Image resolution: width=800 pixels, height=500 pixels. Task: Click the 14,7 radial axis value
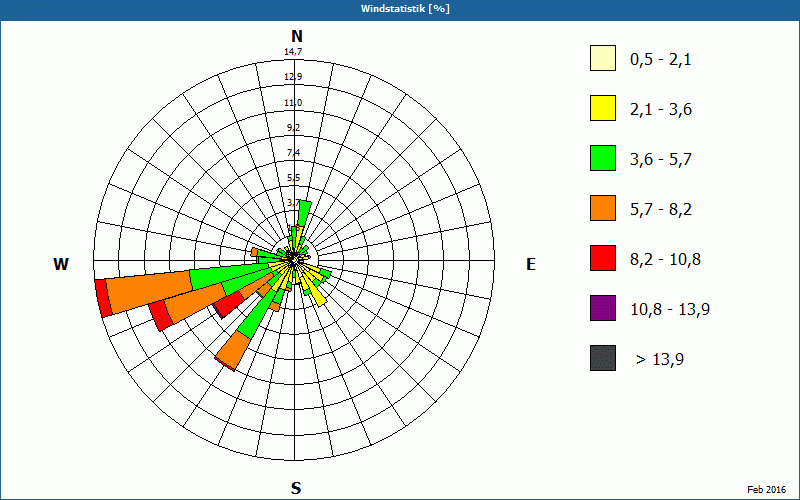click(293, 52)
